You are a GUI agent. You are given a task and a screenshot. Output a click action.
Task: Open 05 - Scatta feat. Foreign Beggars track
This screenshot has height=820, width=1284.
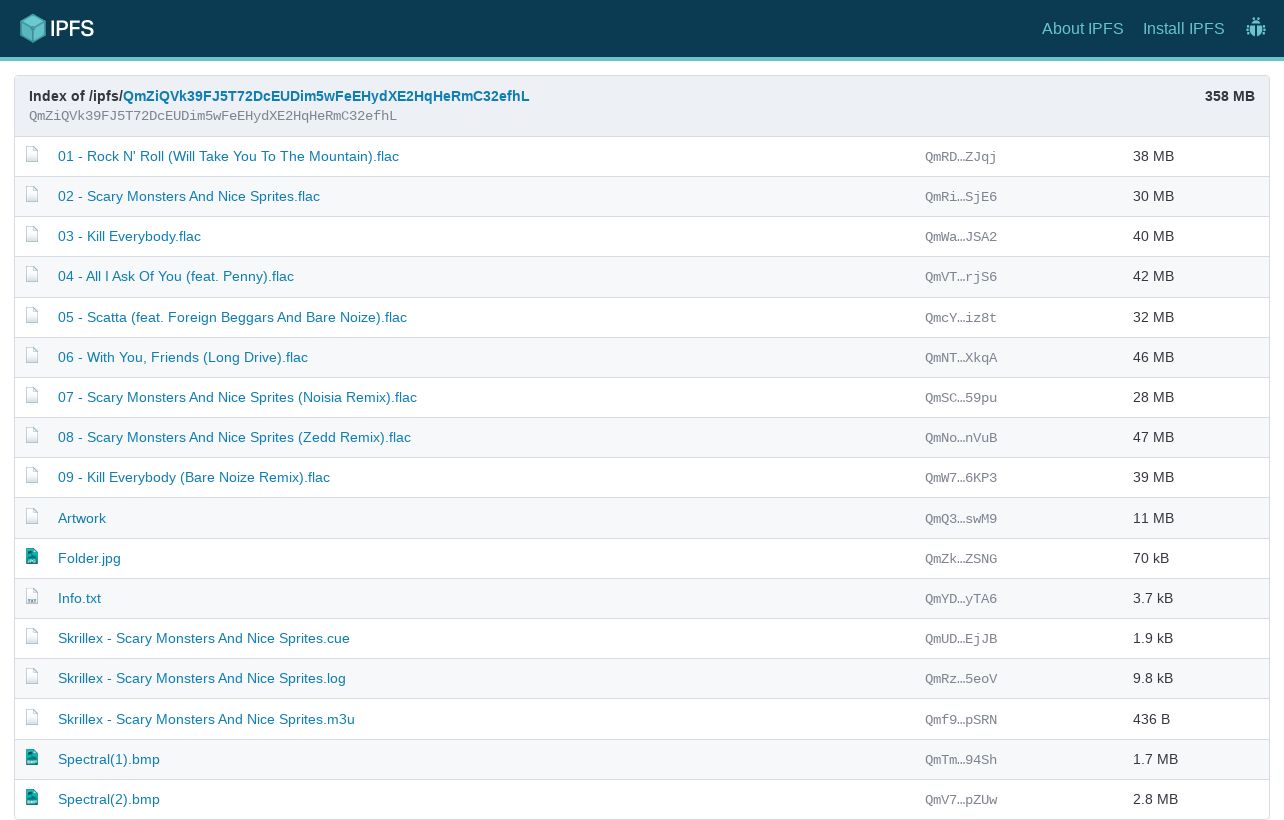pyautogui.click(x=232, y=317)
